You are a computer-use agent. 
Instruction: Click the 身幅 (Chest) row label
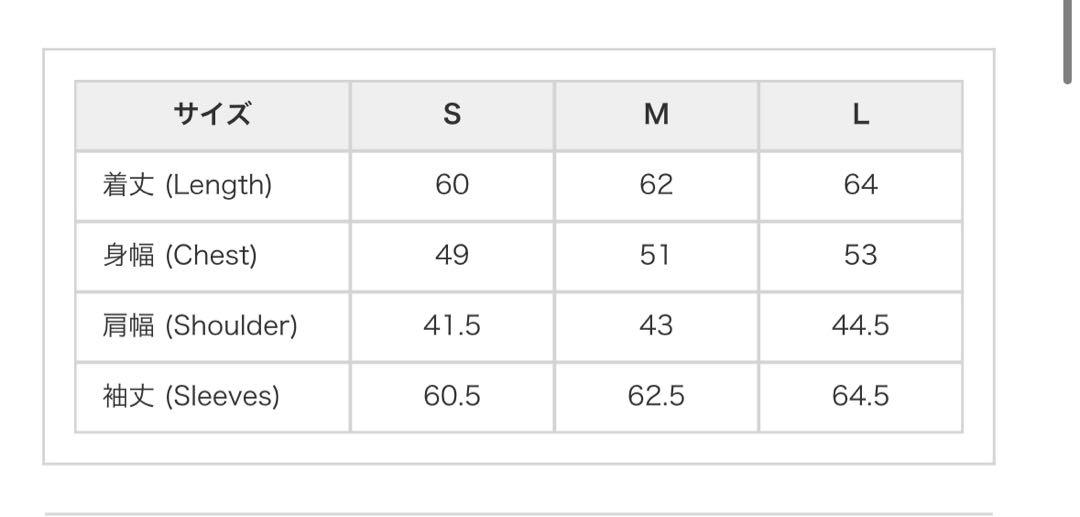[x=179, y=256]
